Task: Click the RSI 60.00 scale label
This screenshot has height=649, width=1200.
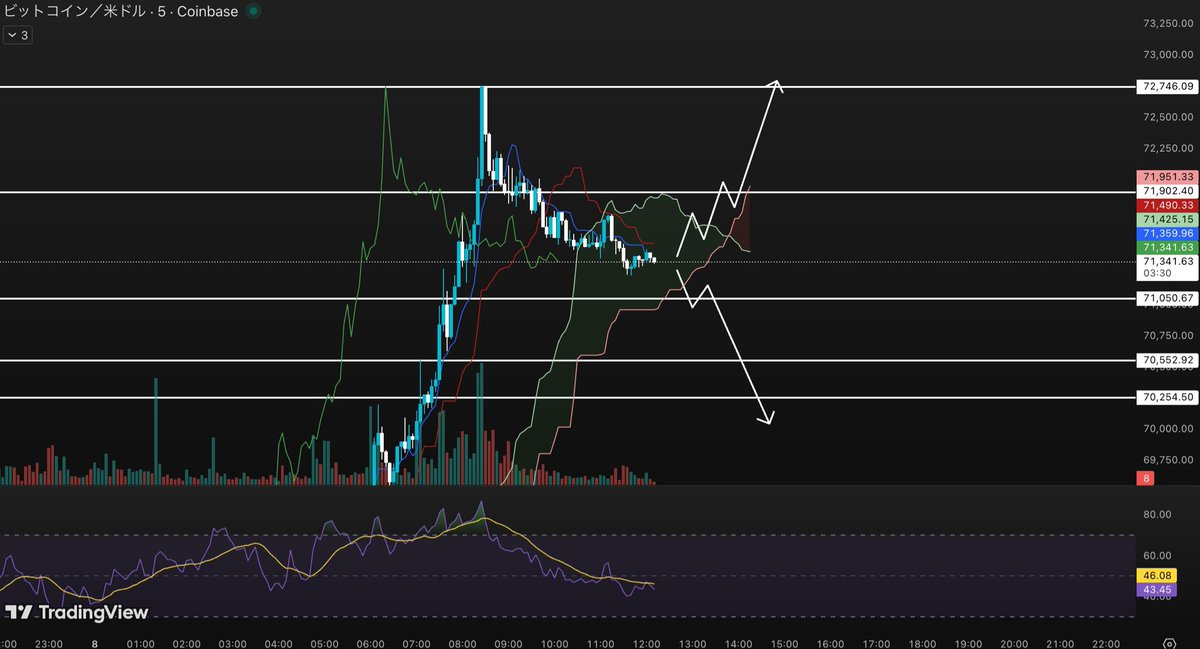Action: coord(1158,556)
